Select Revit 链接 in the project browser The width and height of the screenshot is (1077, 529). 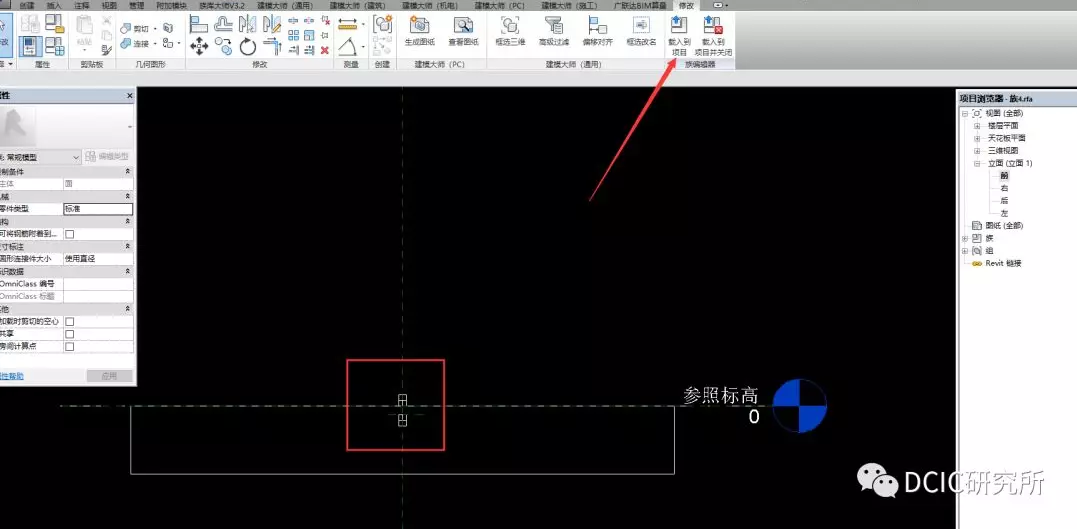tap(1004, 263)
